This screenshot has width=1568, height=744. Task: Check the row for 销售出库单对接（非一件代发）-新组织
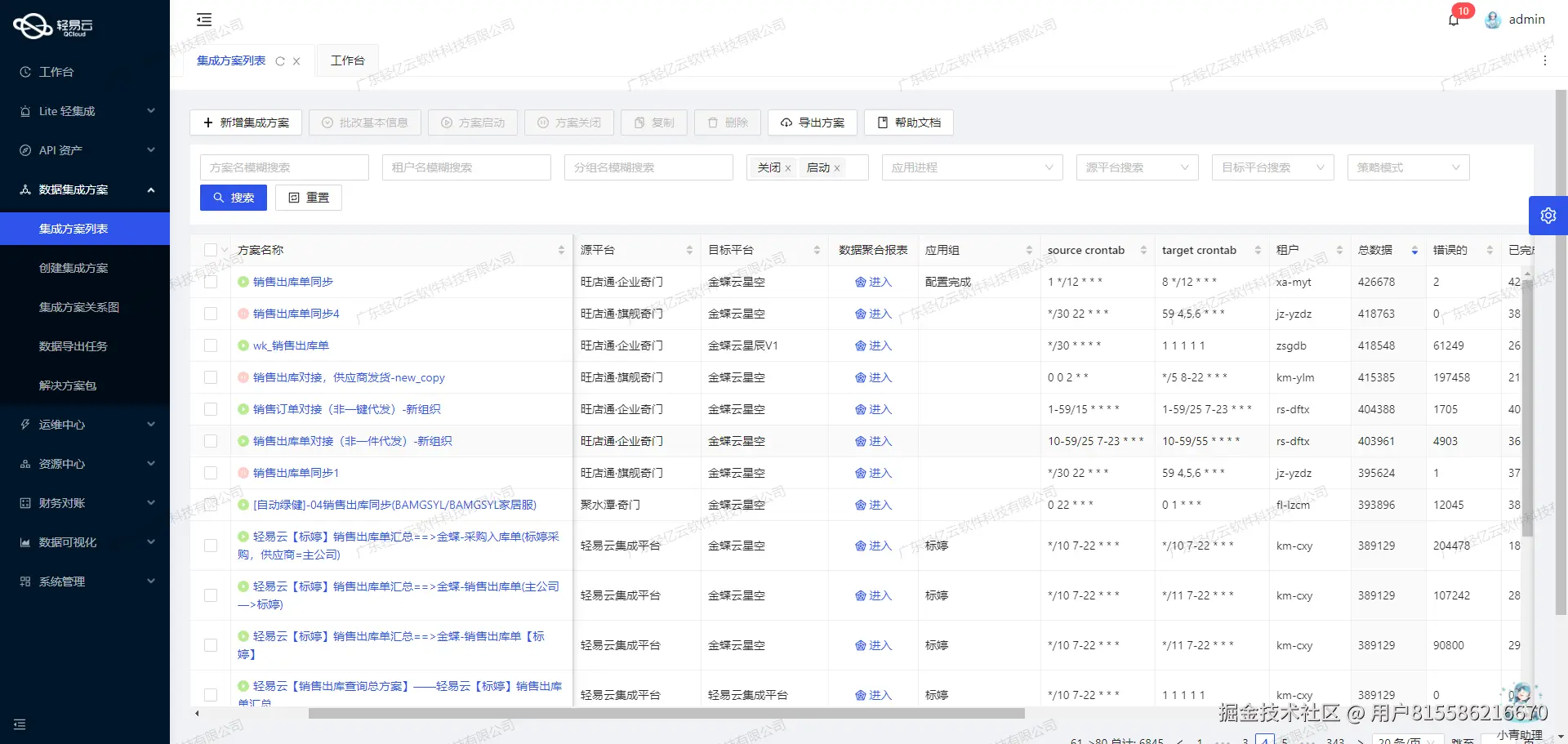[211, 441]
